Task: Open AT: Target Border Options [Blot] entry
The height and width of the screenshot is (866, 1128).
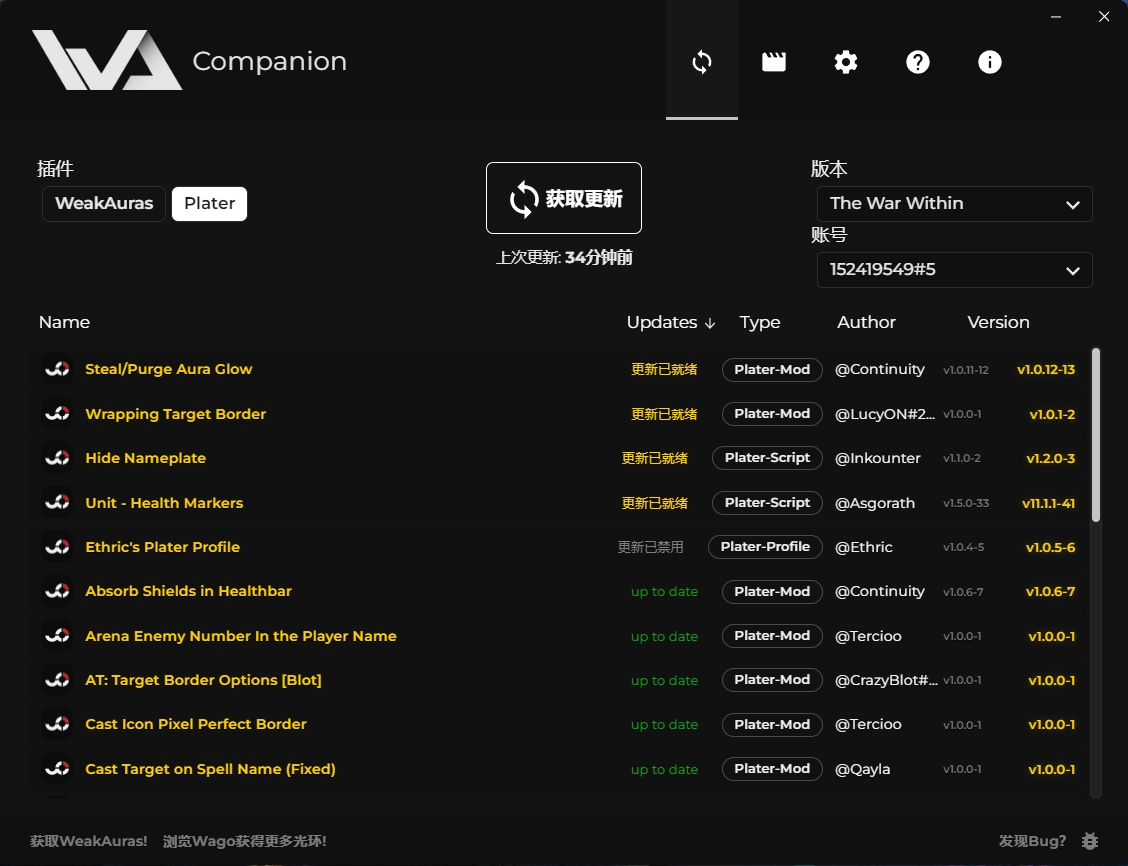Action: click(x=204, y=680)
